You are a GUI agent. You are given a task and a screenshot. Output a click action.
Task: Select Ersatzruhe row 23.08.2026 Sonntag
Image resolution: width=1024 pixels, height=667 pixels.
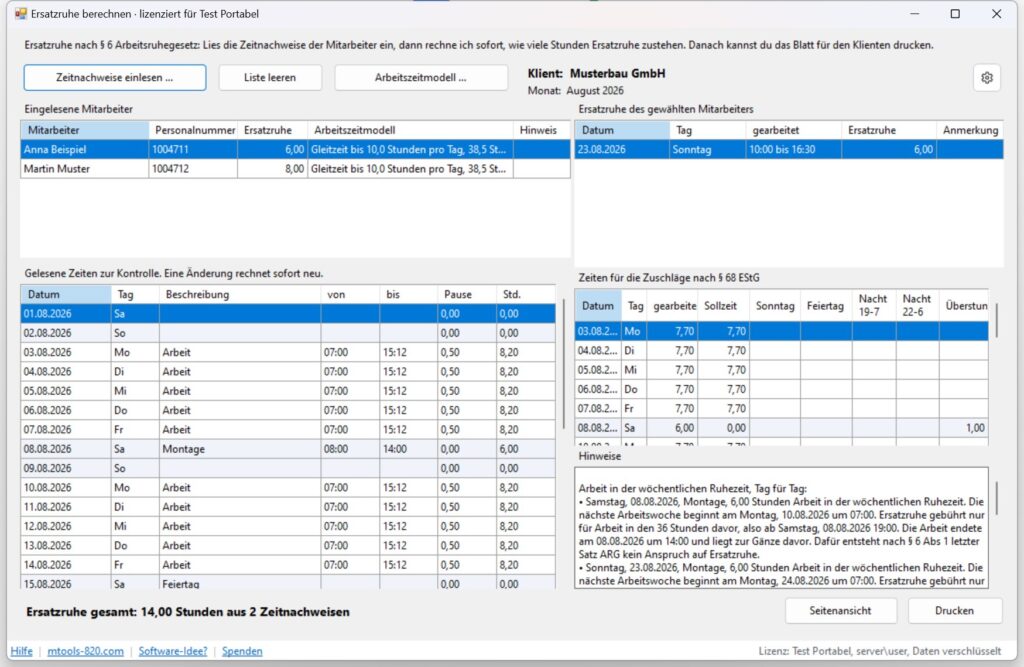(x=789, y=150)
